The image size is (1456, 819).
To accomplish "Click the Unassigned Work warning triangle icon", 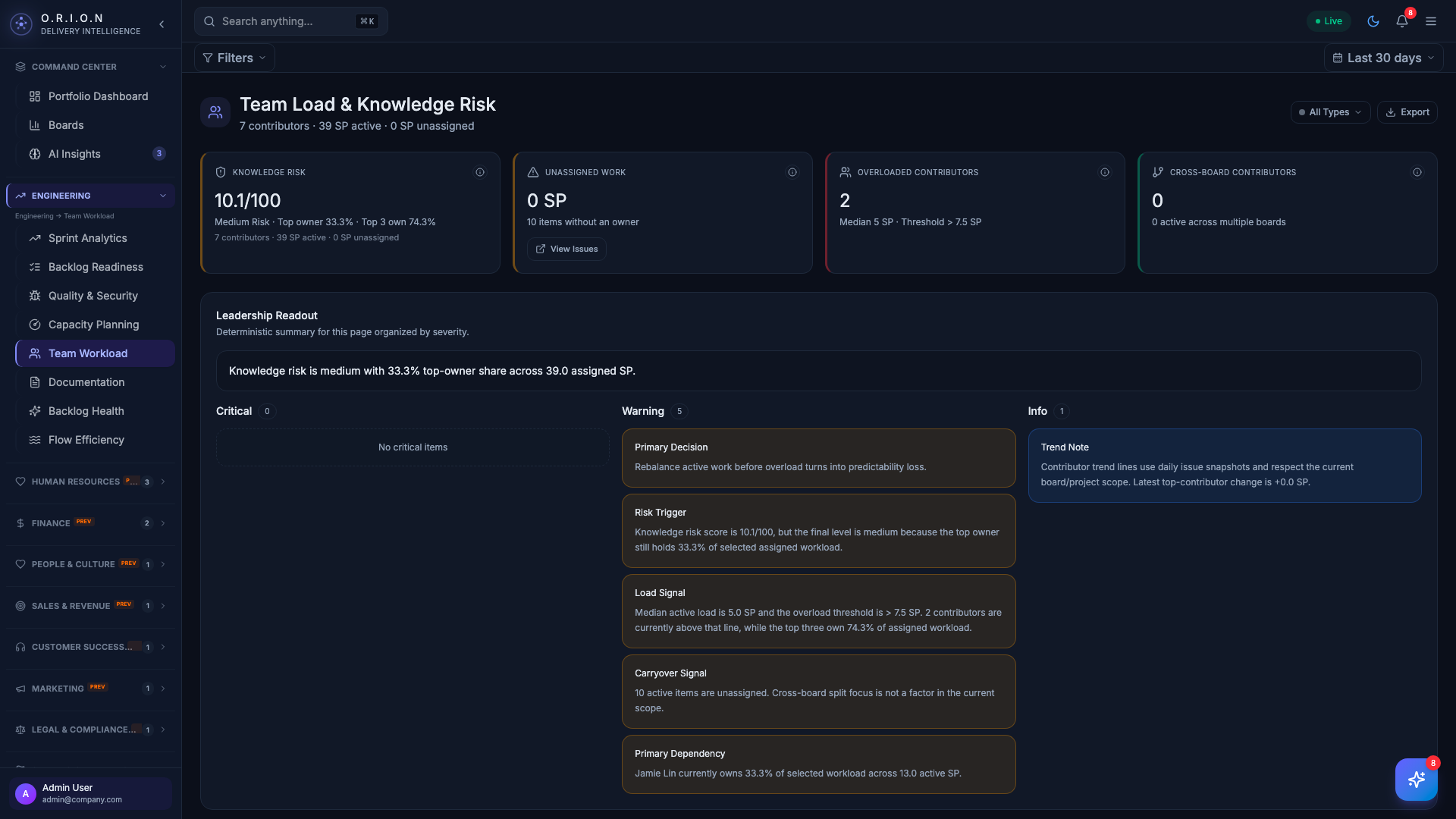I will 533,172.
